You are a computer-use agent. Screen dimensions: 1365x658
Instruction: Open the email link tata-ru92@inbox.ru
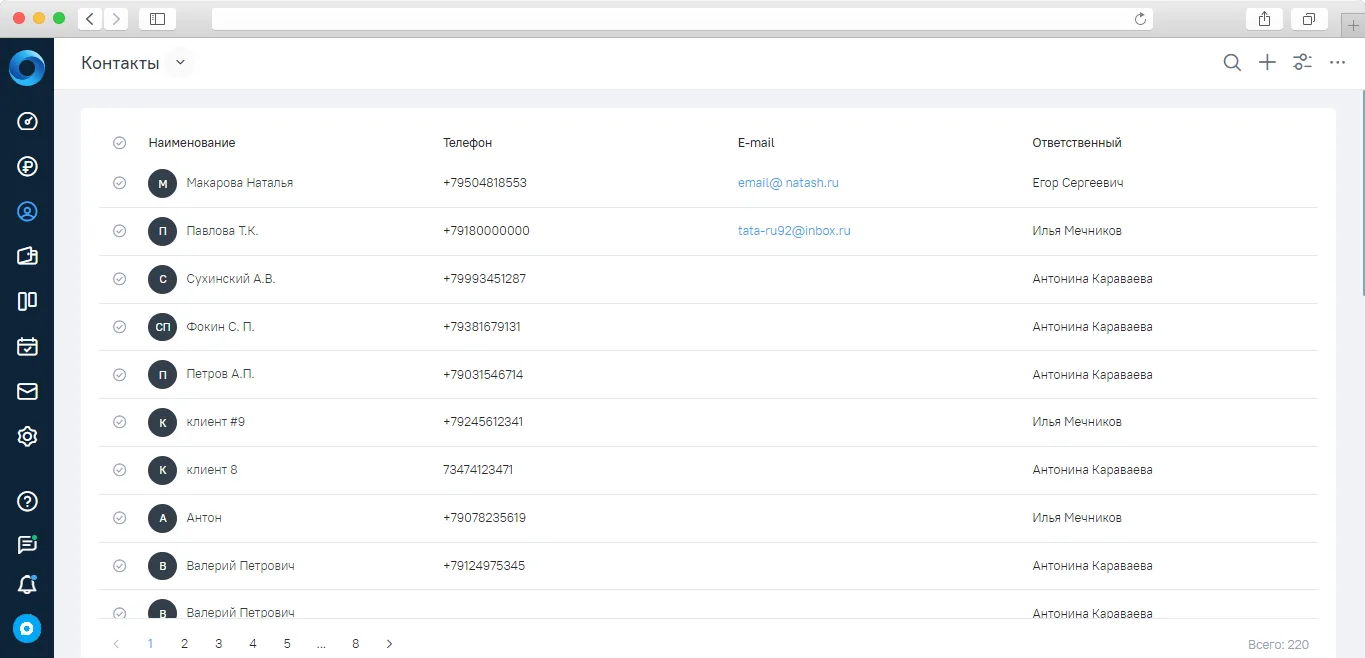(794, 231)
